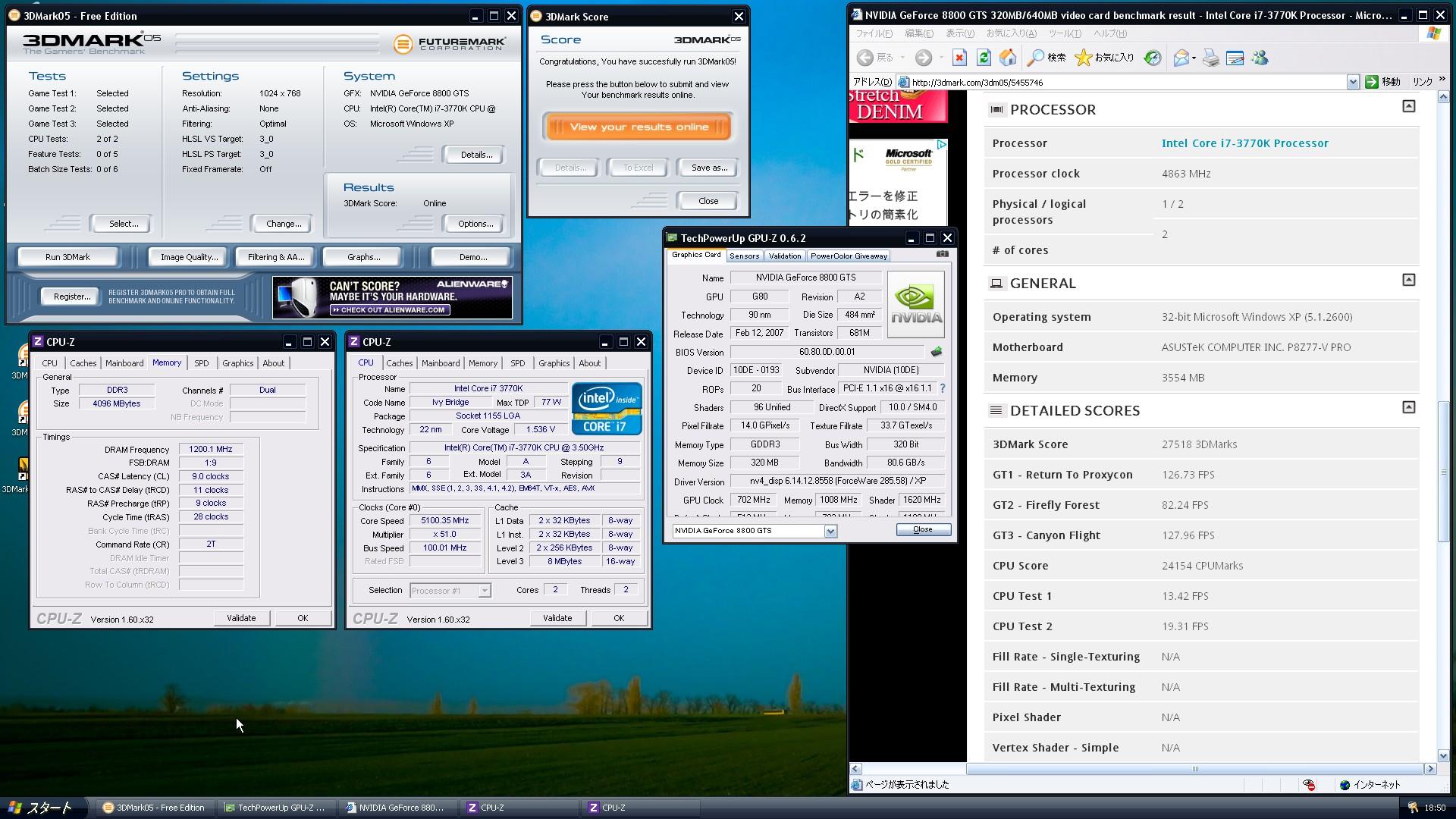Switch to TechPowerUp GPU-Z taskbar button
Image resolution: width=1456 pixels, height=819 pixels.
pyautogui.click(x=275, y=808)
